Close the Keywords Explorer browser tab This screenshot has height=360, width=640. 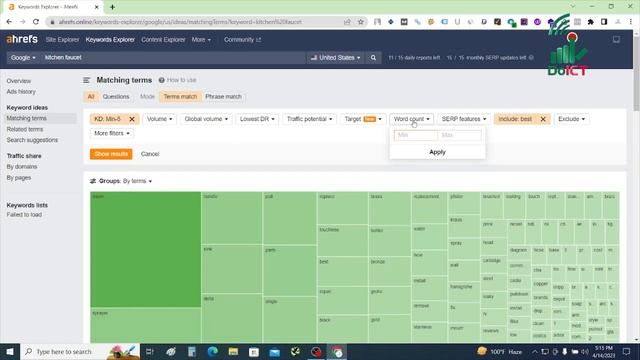[x=97, y=7]
